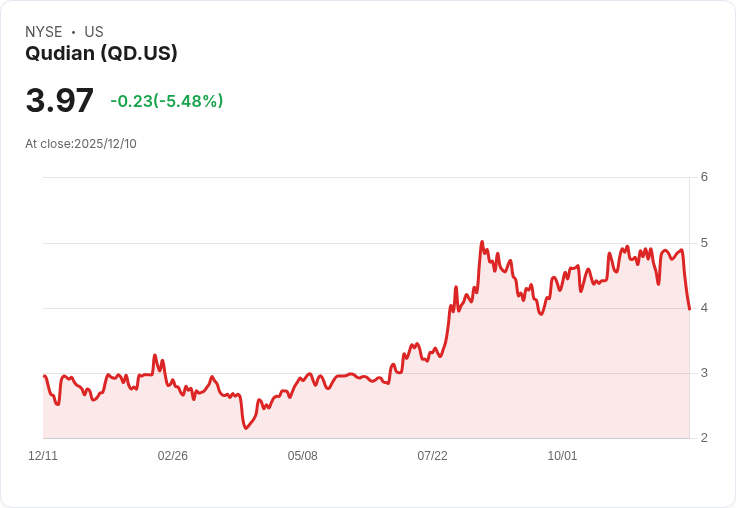Screen dimensions: 736x508
Task: Click the lowest dip of the price line
Action: point(245,428)
